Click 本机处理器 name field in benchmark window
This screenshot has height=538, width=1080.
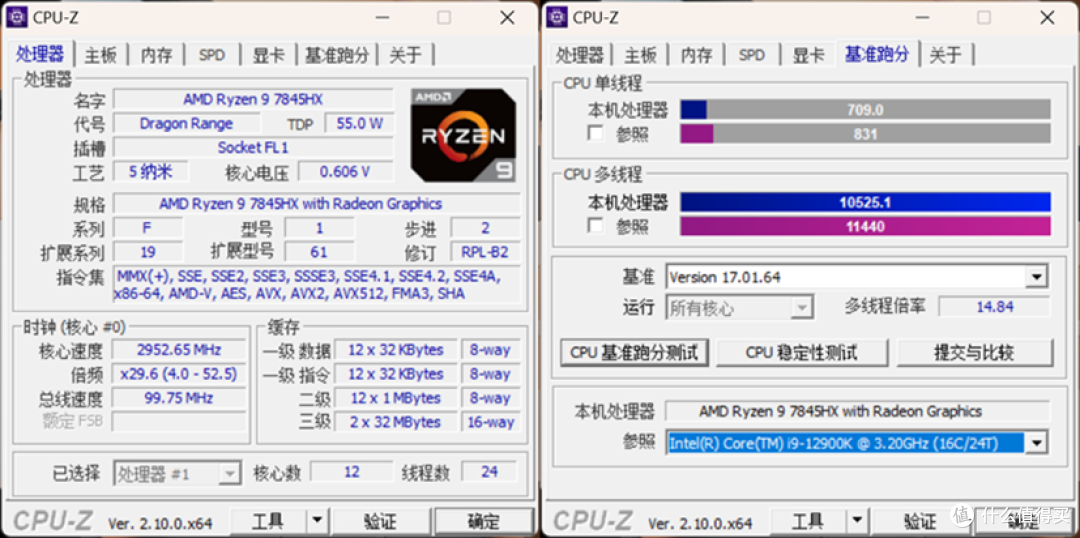(857, 411)
